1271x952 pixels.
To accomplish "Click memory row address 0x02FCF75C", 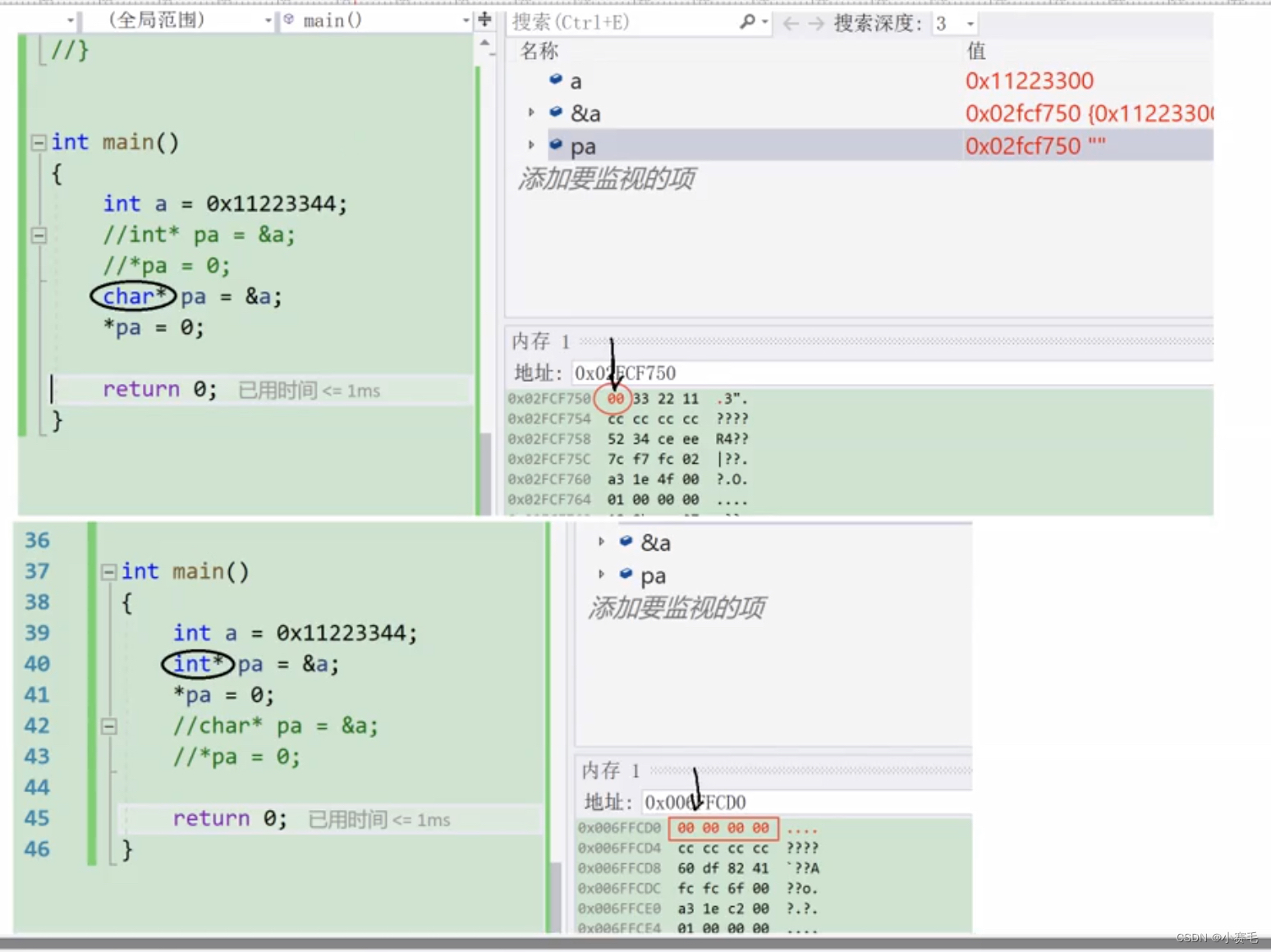I will click(548, 459).
